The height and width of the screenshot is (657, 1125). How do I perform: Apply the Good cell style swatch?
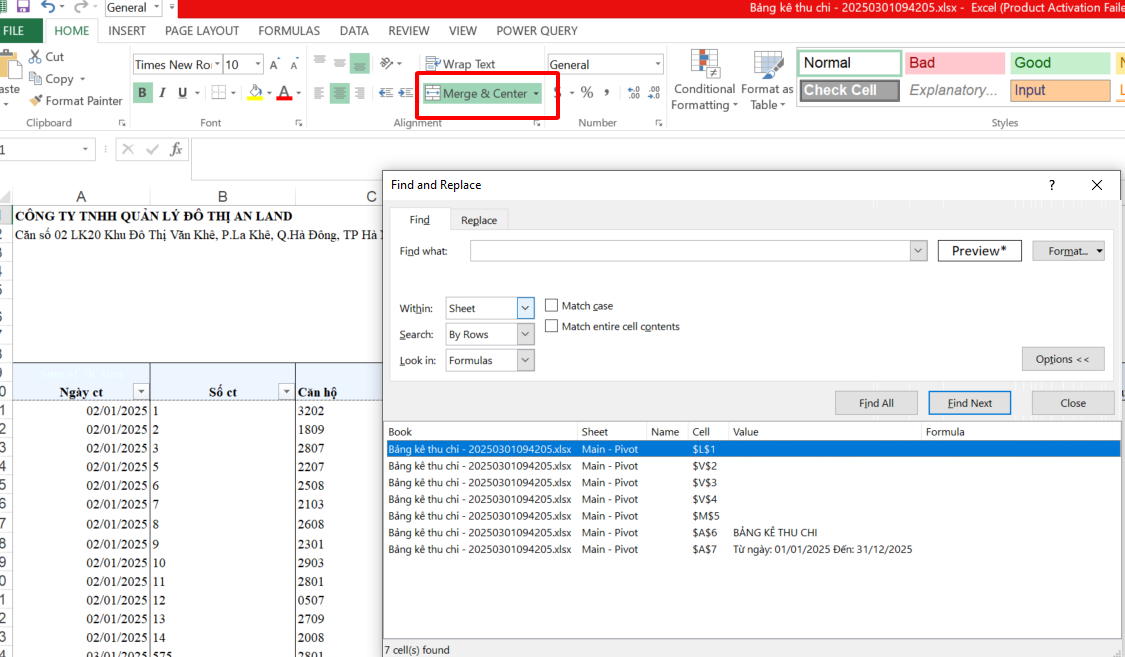point(1058,63)
